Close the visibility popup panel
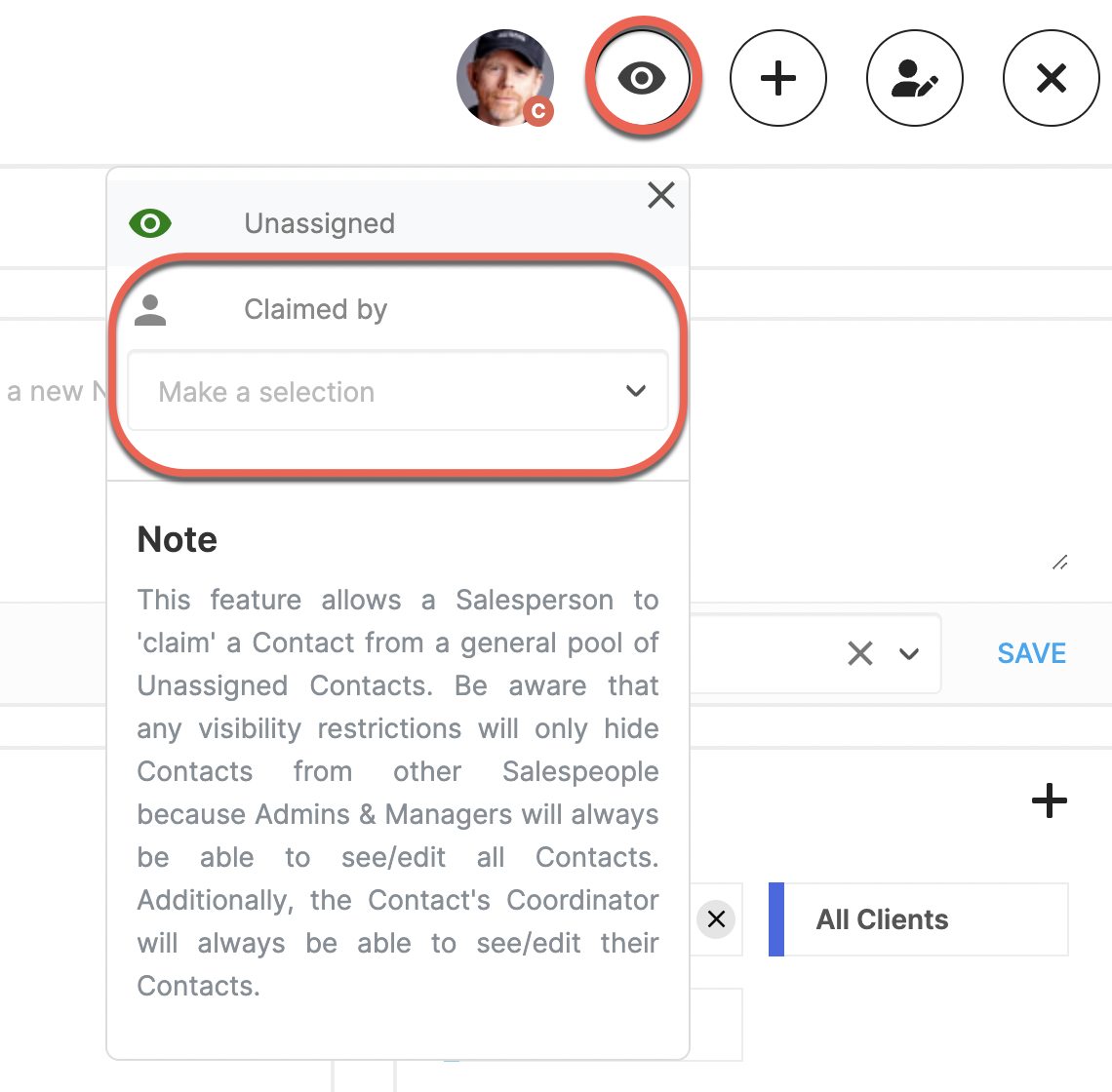Viewport: 1112px width, 1092px height. click(x=661, y=195)
